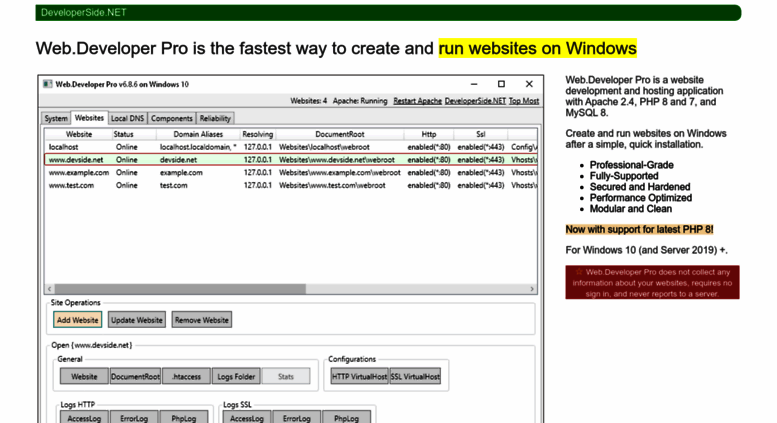Open the HTTP VirtualHost configuration
The image size is (777, 423).
359,376
